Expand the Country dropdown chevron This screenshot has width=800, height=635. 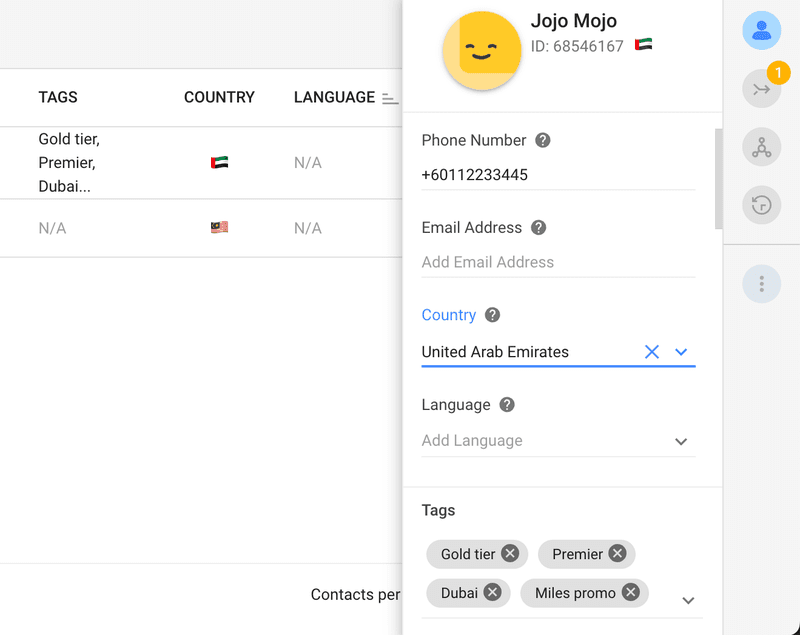681,352
